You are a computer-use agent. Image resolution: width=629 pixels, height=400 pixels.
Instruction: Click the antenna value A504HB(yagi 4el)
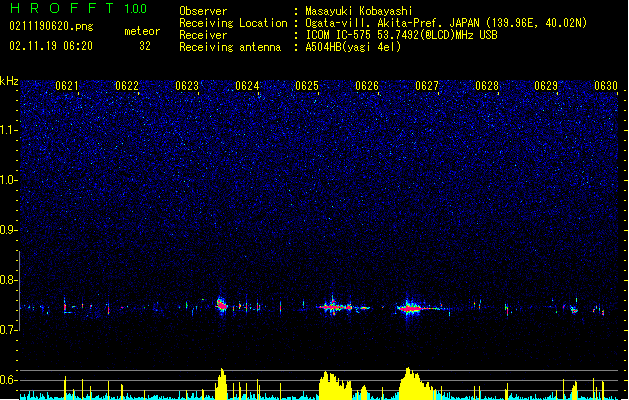[353, 47]
